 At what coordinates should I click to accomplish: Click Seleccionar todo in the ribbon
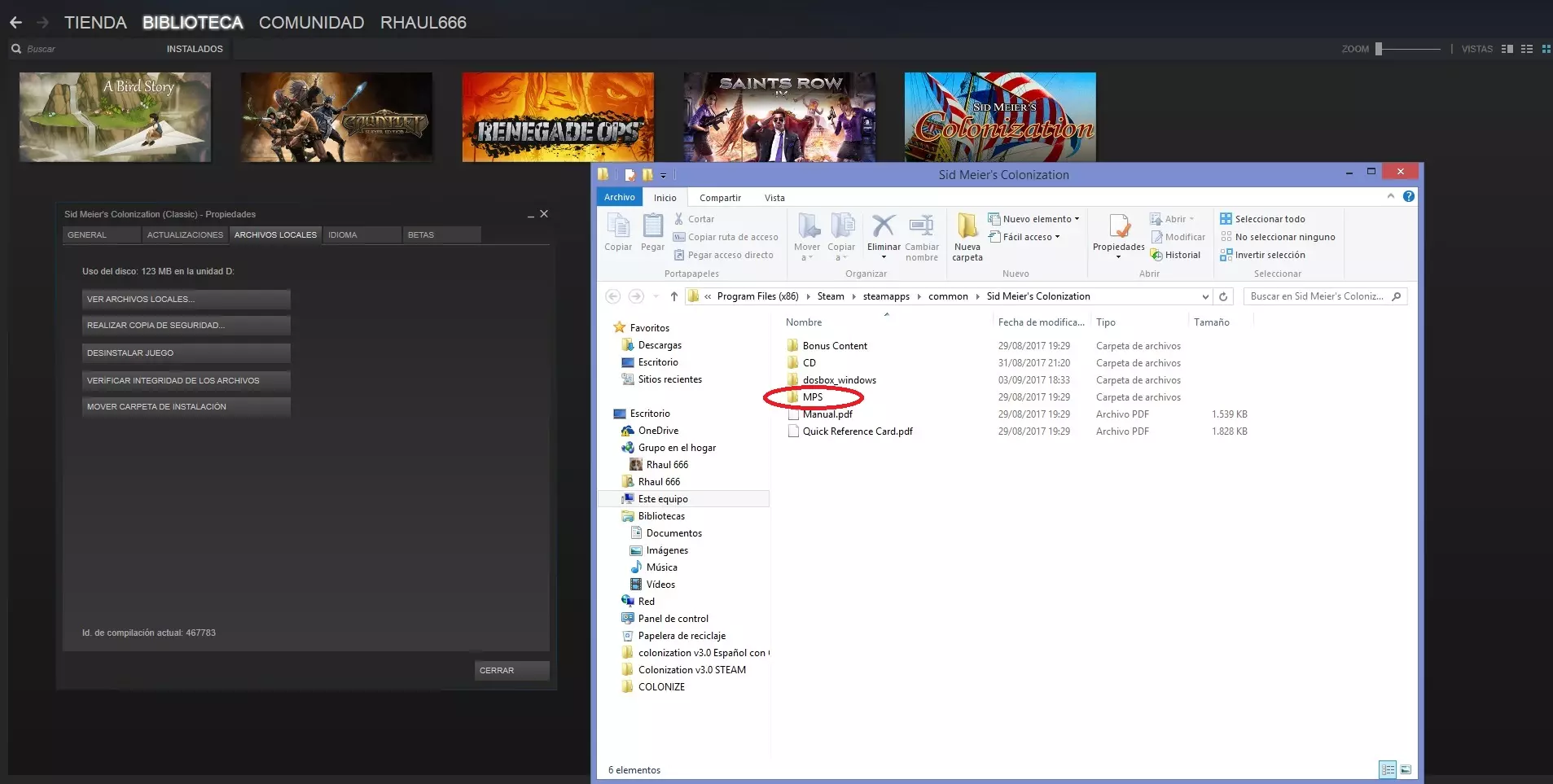tap(1262, 219)
